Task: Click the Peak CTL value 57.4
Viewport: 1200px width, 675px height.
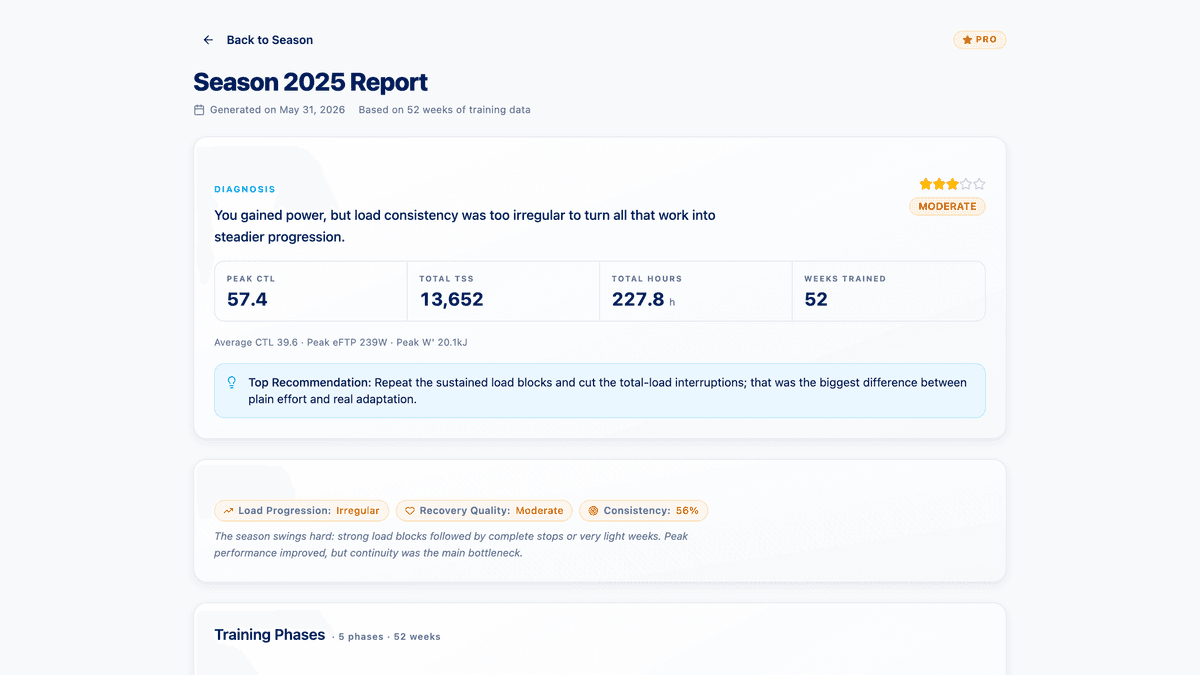Action: pyautogui.click(x=247, y=299)
